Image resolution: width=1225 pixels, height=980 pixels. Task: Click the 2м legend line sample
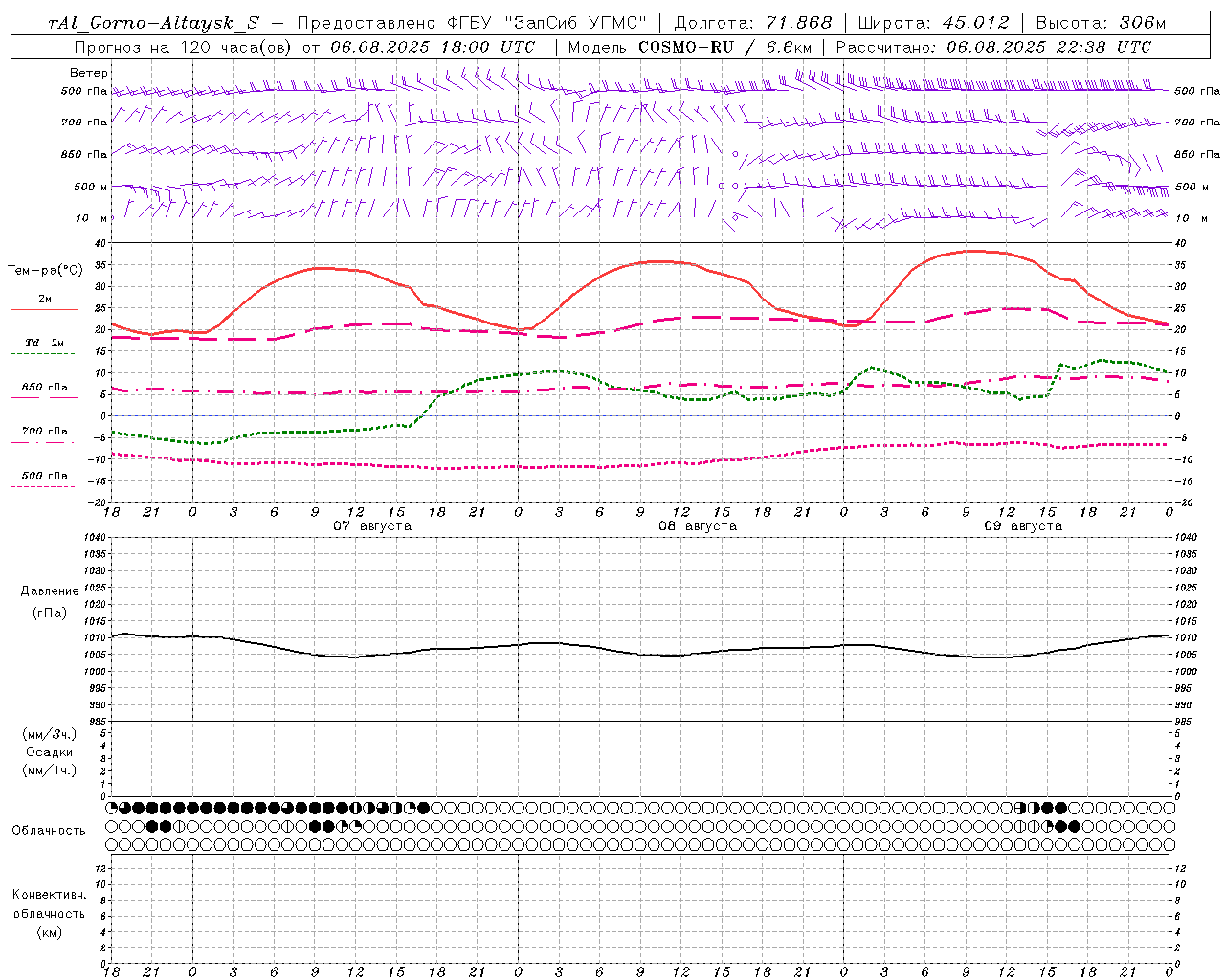click(x=44, y=309)
